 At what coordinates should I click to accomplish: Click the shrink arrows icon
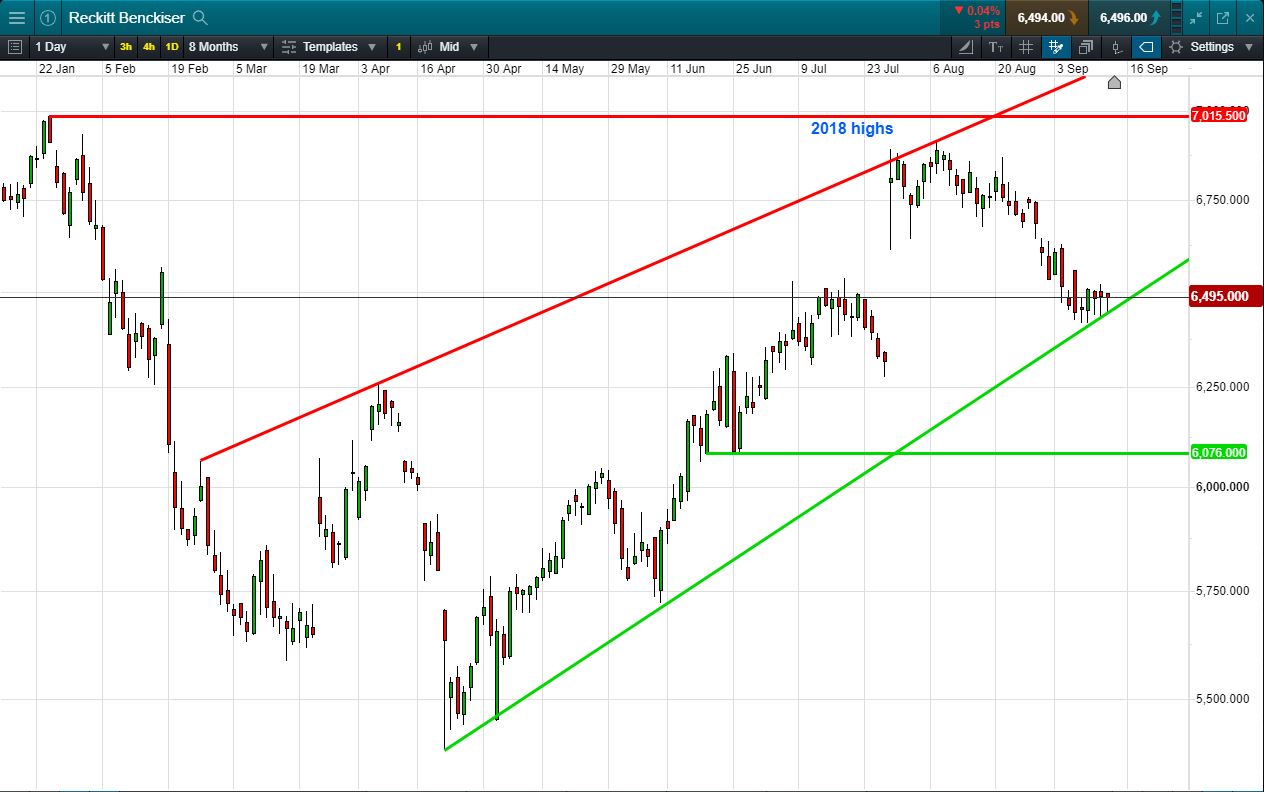(x=1198, y=17)
